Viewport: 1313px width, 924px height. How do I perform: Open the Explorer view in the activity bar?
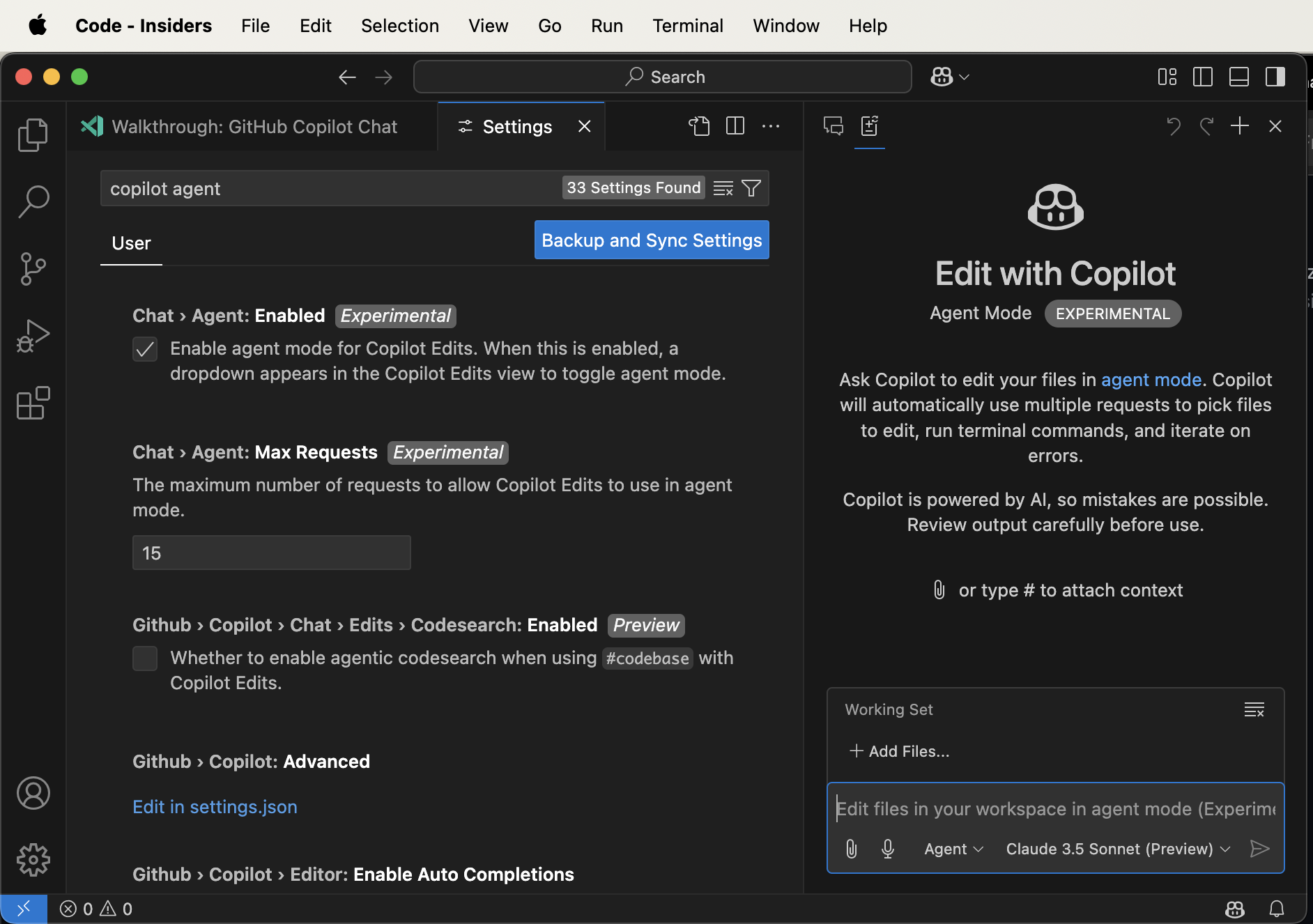32,134
